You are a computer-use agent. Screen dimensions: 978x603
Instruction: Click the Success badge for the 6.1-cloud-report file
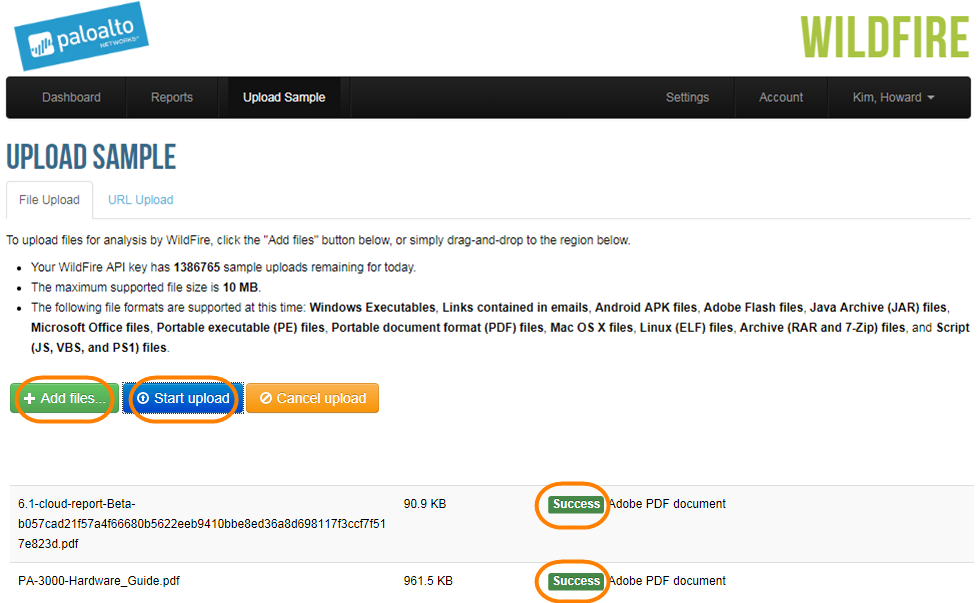(576, 504)
